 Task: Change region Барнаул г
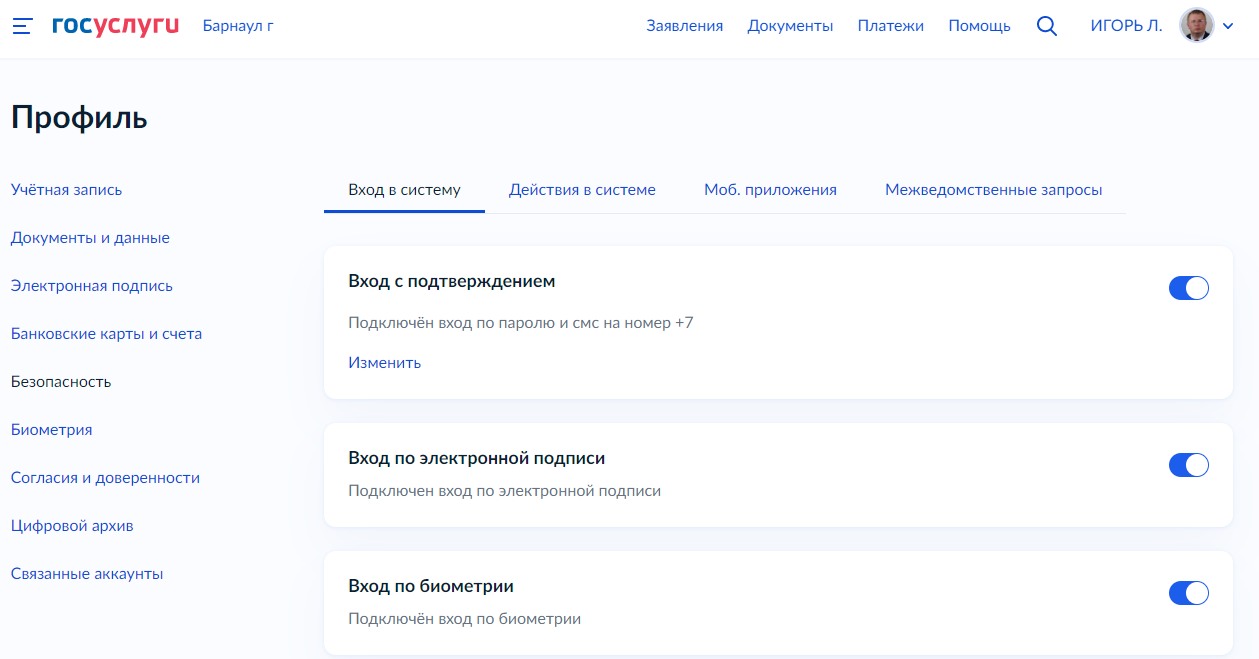point(238,26)
